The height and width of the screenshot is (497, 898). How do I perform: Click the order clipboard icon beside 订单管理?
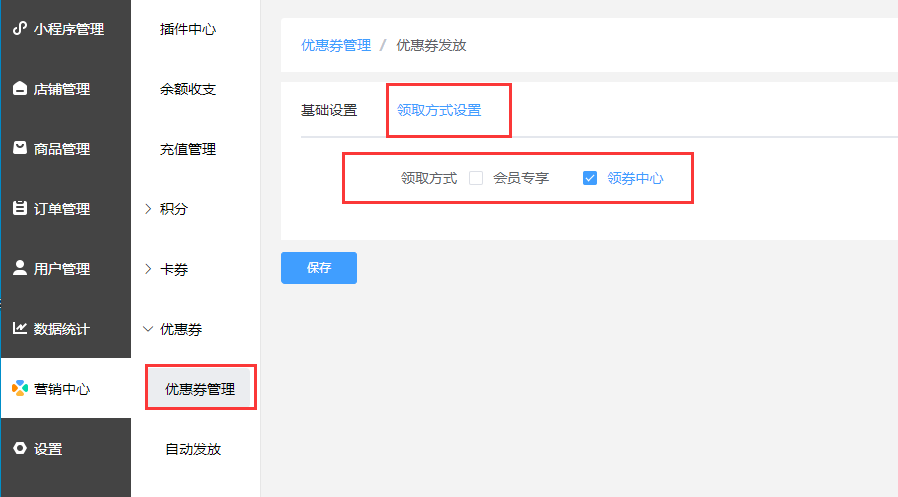coord(20,208)
